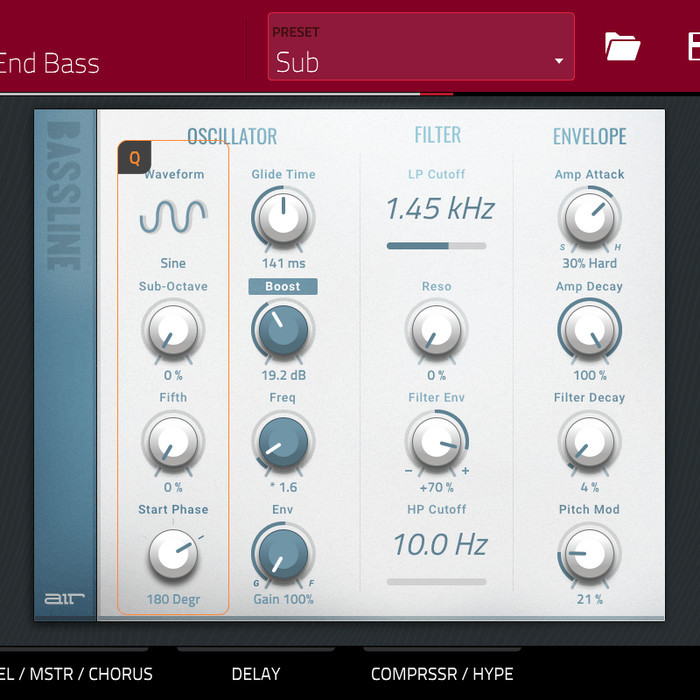Screen dimensions: 700x700
Task: Switch to the DELAY tab
Action: click(x=256, y=674)
